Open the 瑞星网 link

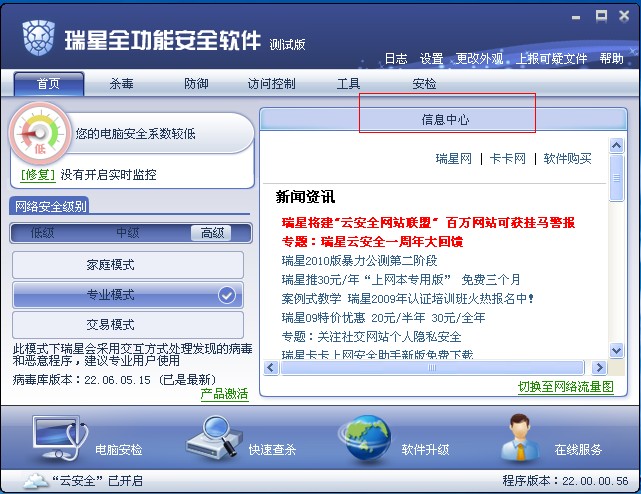(x=453, y=159)
